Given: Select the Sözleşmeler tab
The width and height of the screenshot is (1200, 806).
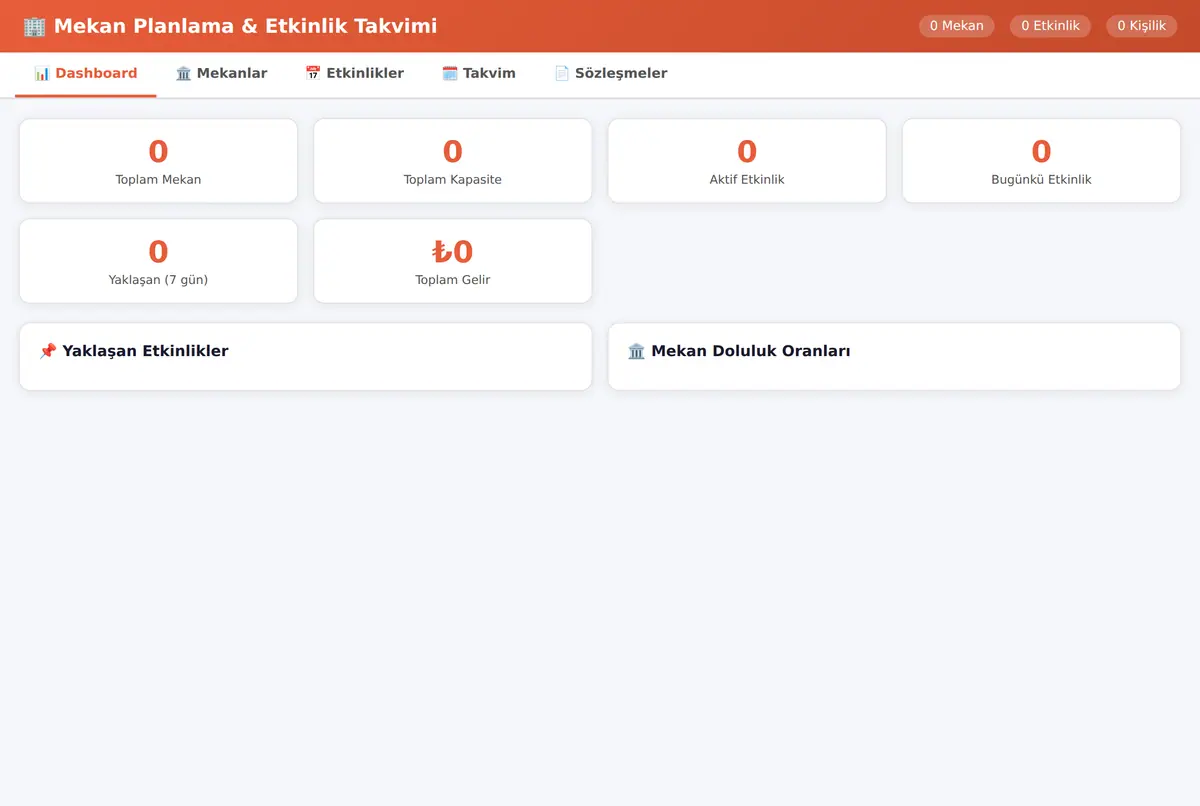Looking at the screenshot, I should [610, 74].
